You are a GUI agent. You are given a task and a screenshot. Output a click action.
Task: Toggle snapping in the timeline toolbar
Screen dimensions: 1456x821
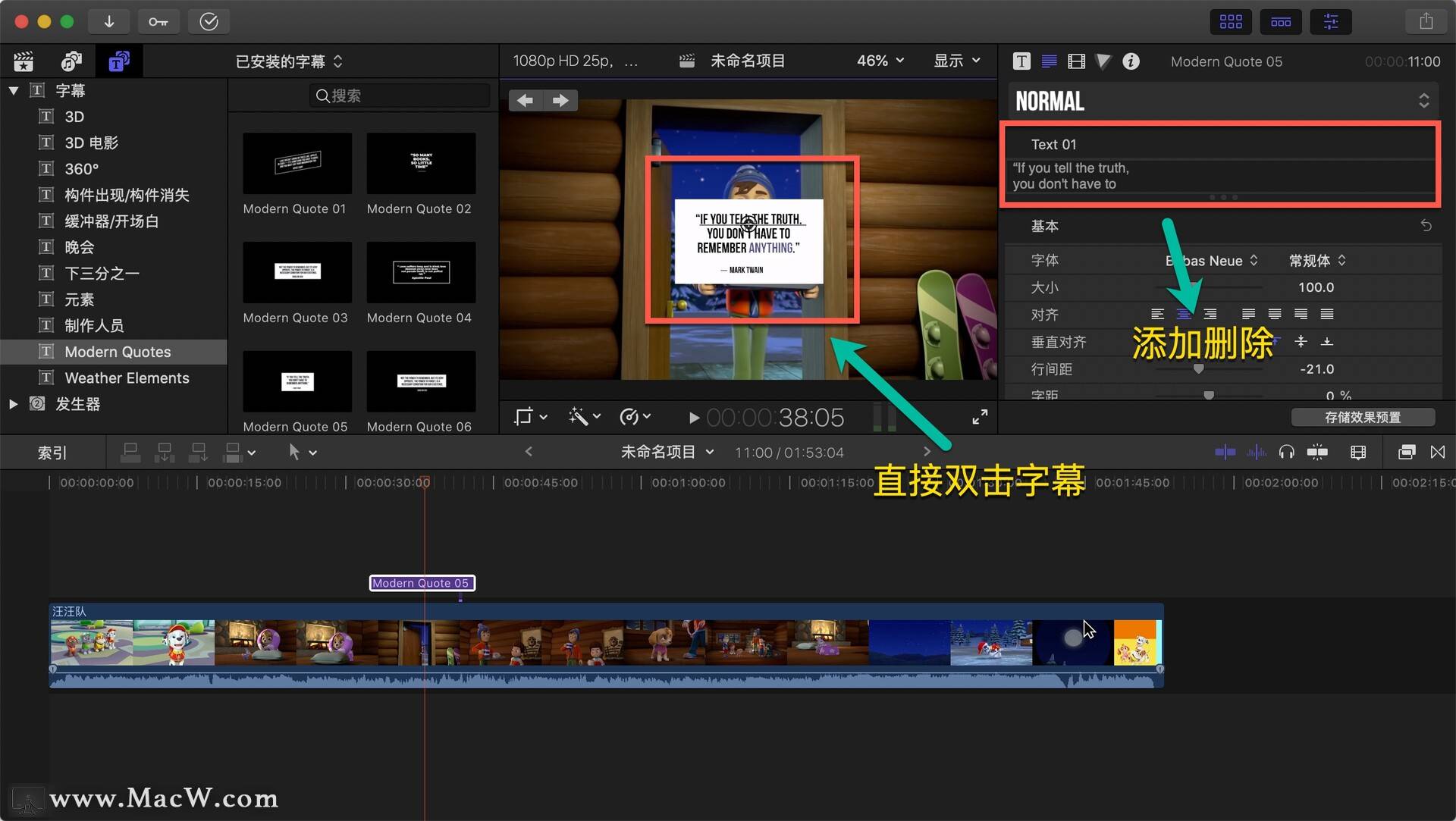tap(1318, 452)
